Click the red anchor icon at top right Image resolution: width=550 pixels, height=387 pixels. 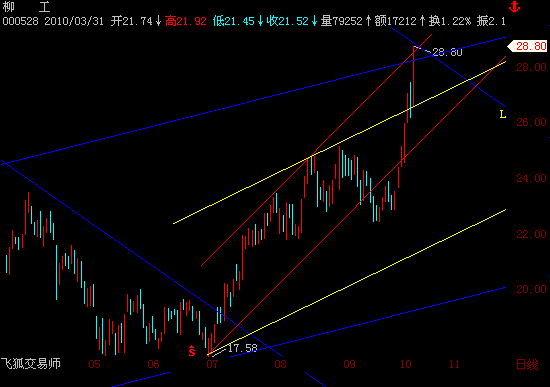point(514,7)
